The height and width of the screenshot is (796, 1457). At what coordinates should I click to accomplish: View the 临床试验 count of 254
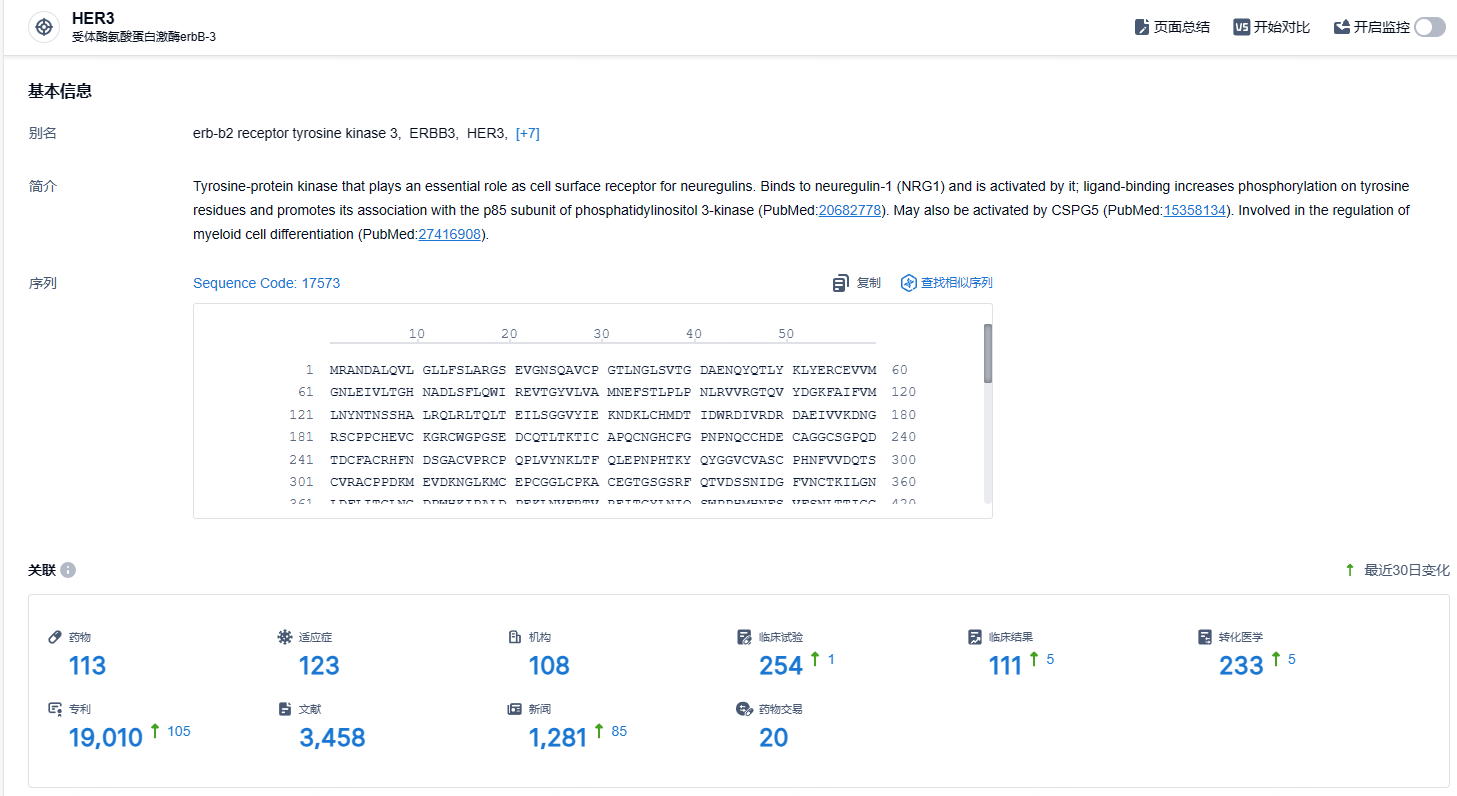click(781, 665)
